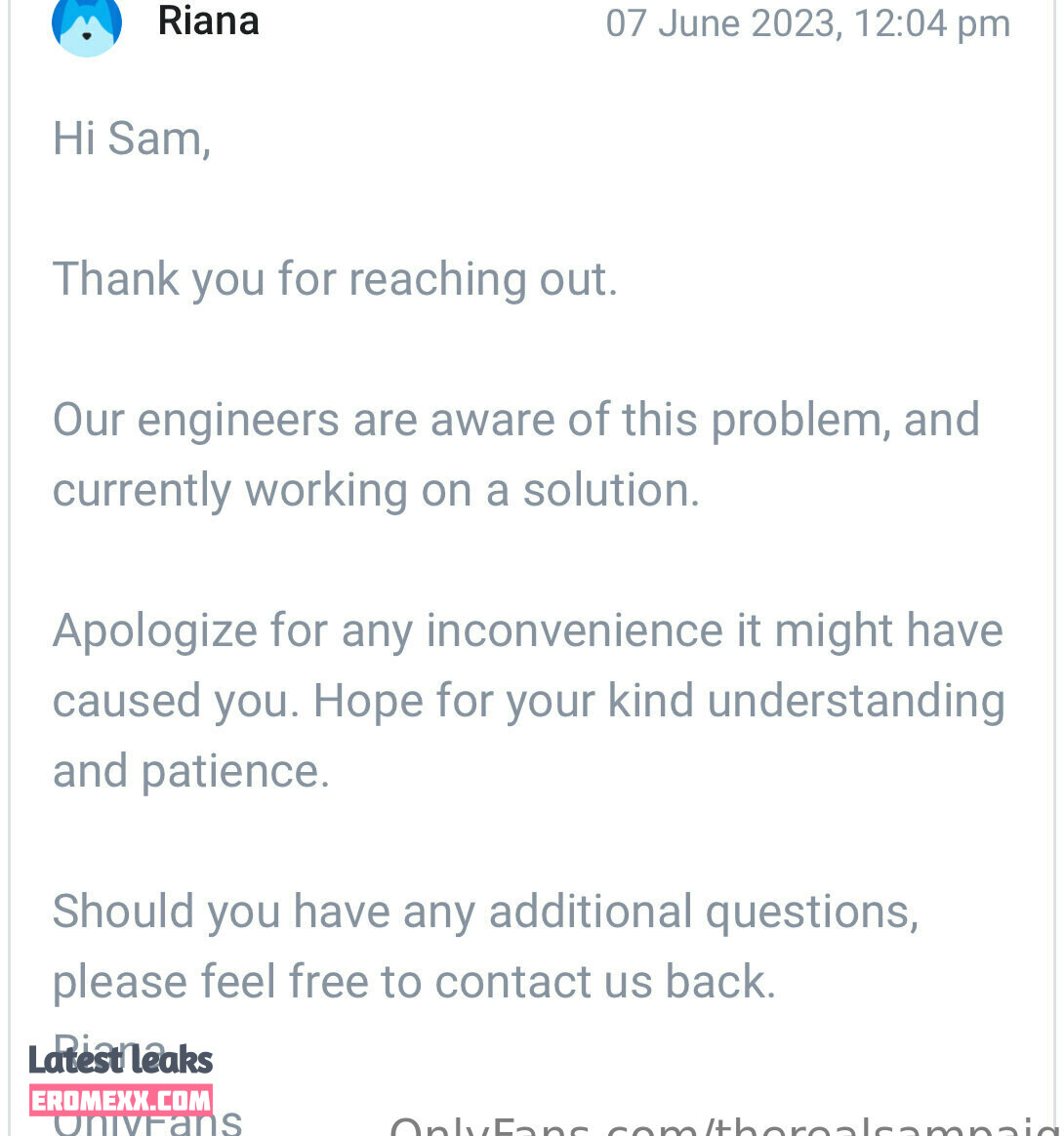1064x1136 pixels.
Task: Open the pink EROMEXX.COM badge
Action: tap(121, 1101)
